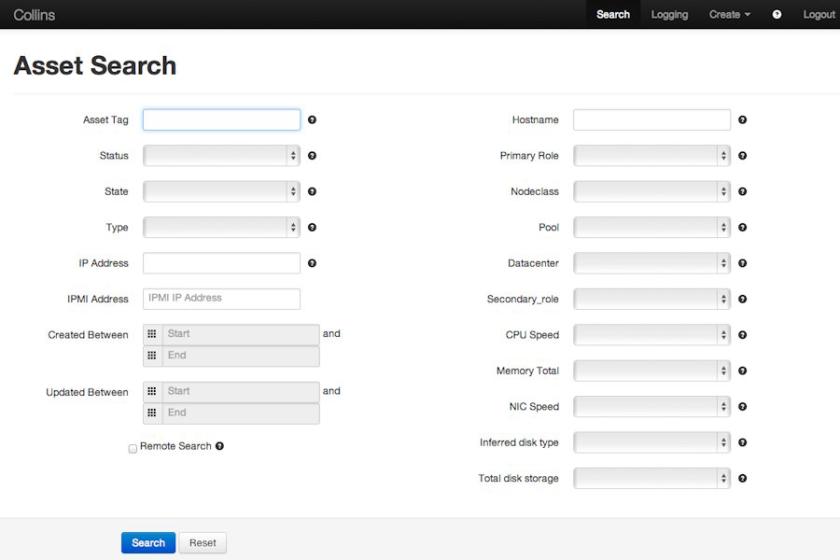Click the help icon beside Primary Role

point(742,155)
